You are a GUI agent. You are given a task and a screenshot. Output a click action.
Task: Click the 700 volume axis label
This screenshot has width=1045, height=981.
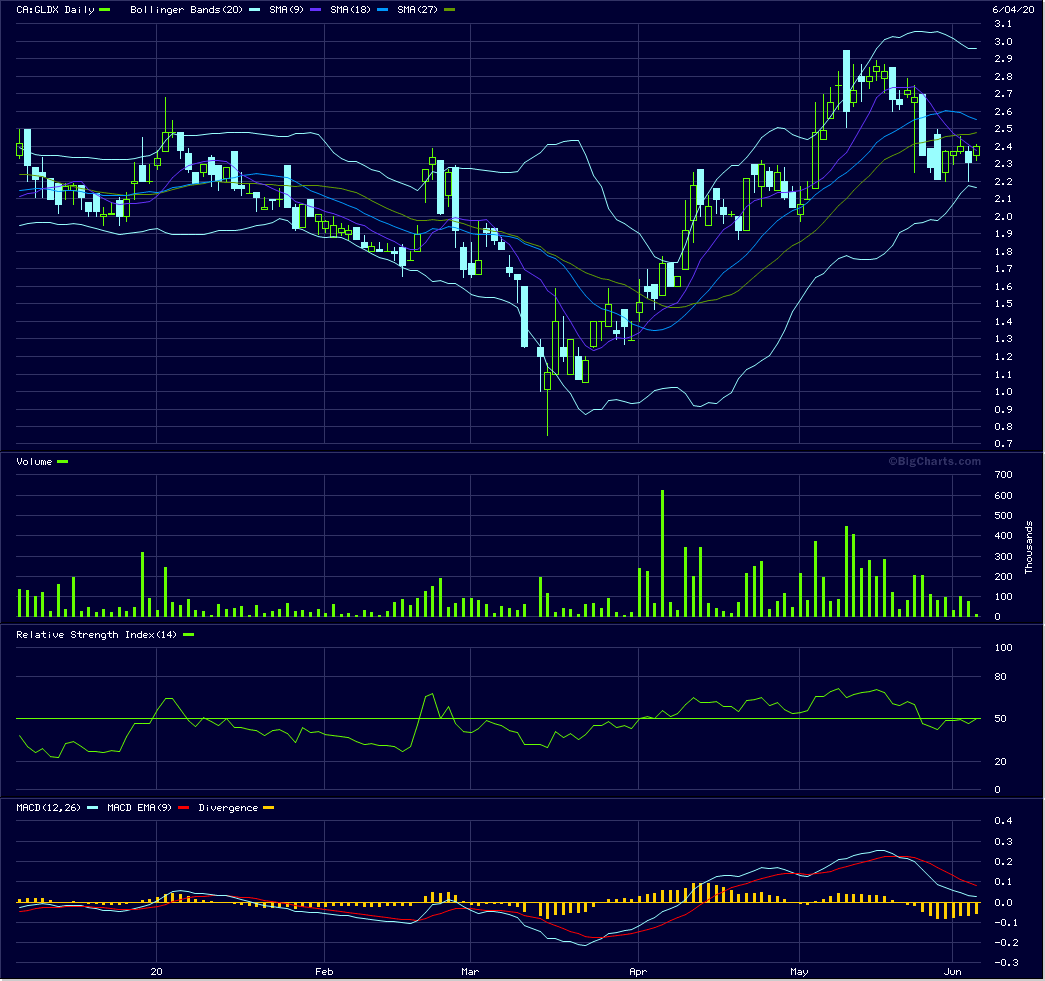tap(1003, 475)
